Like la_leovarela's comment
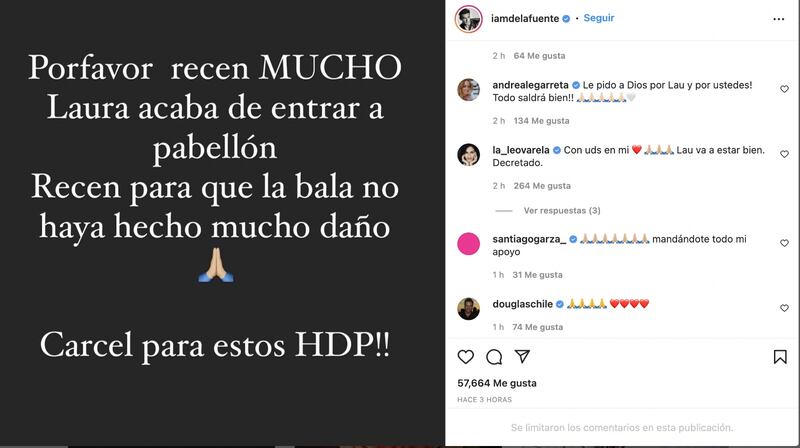The image size is (800, 448). (784, 154)
